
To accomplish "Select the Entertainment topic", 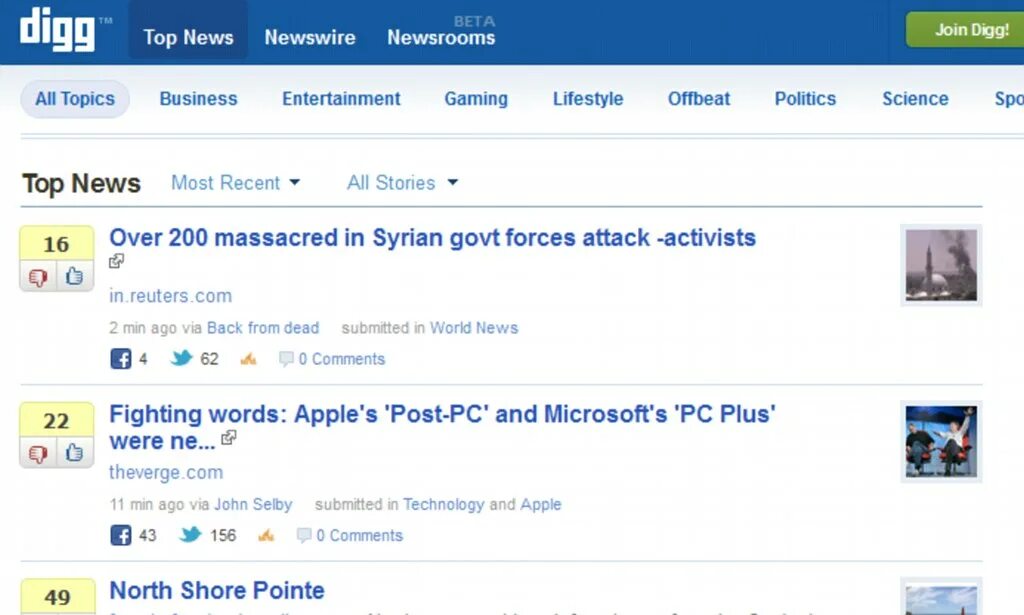I will pos(341,99).
